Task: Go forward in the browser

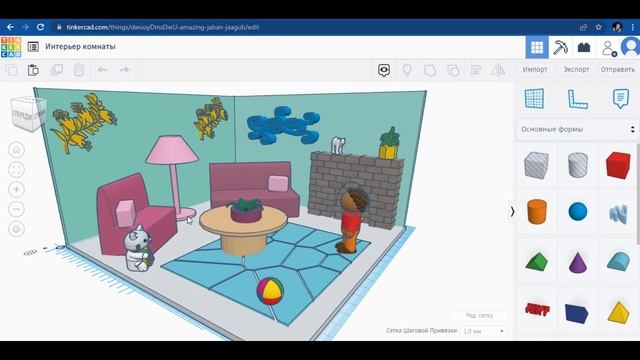Action: click(25, 27)
